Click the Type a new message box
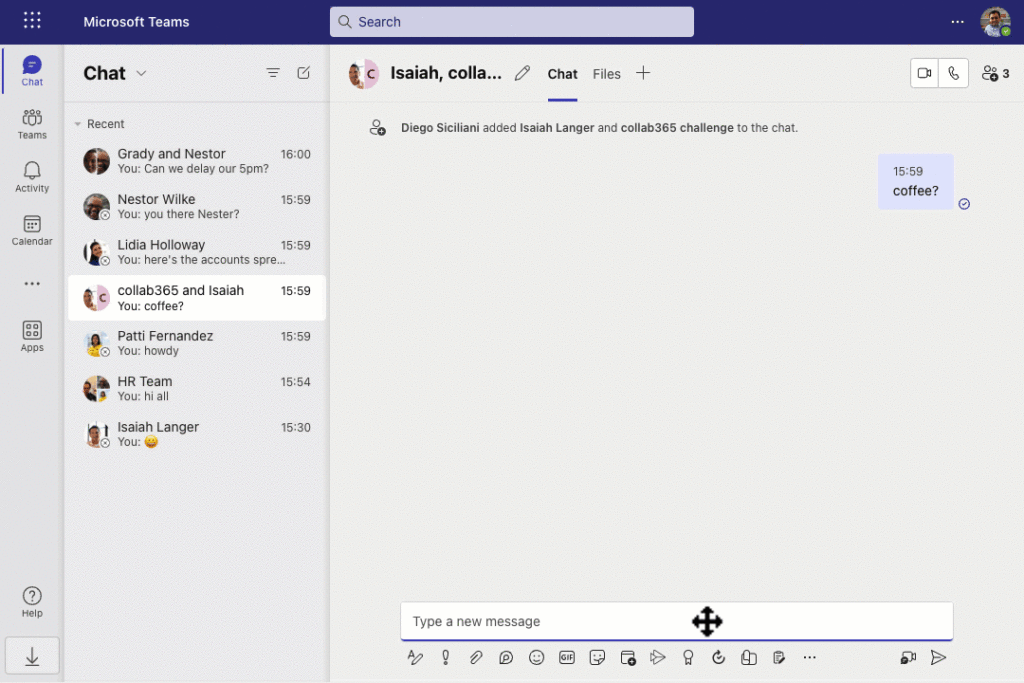The height and width of the screenshot is (683, 1024). (x=540, y=621)
